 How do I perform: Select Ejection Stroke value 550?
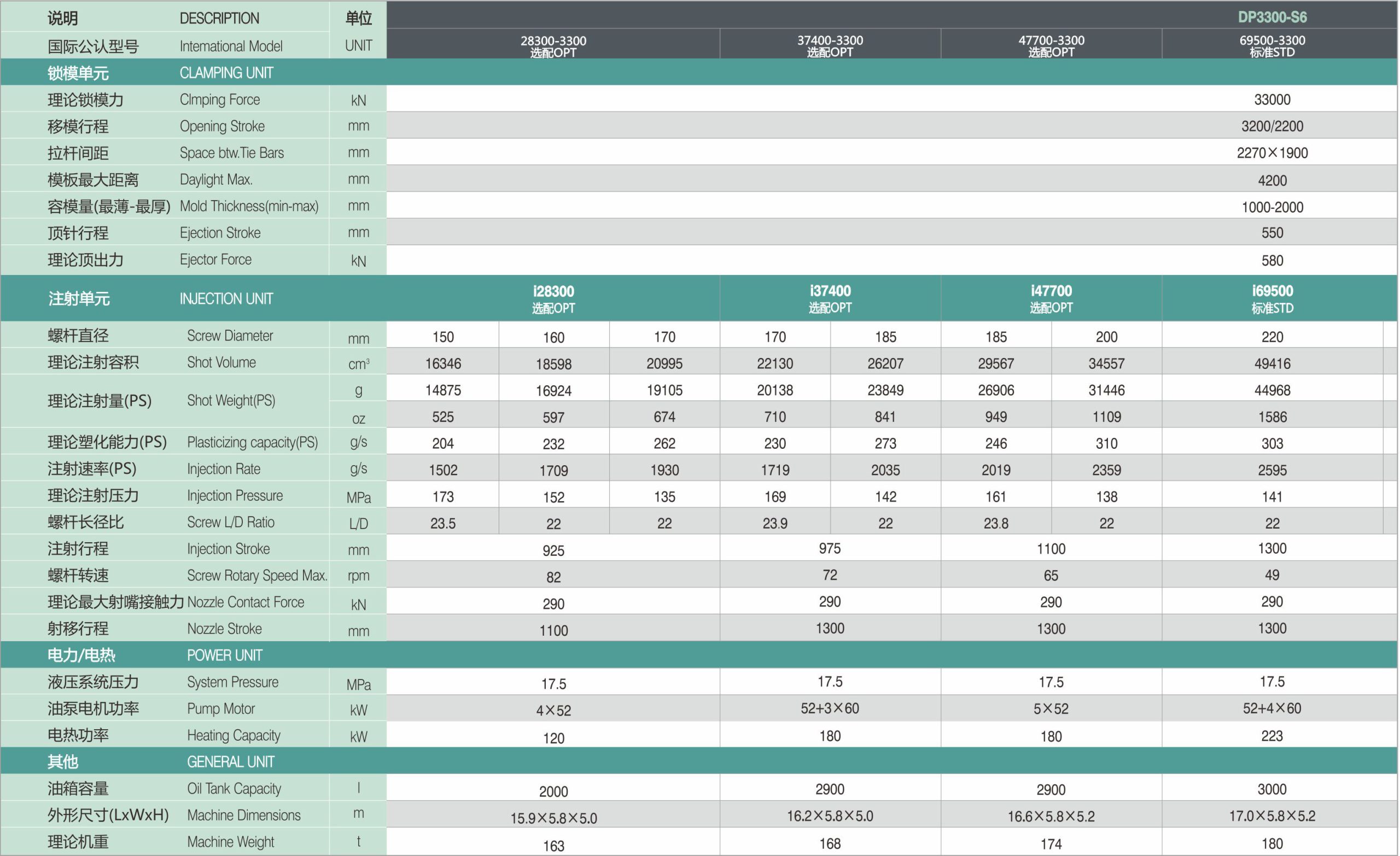(x=1272, y=233)
